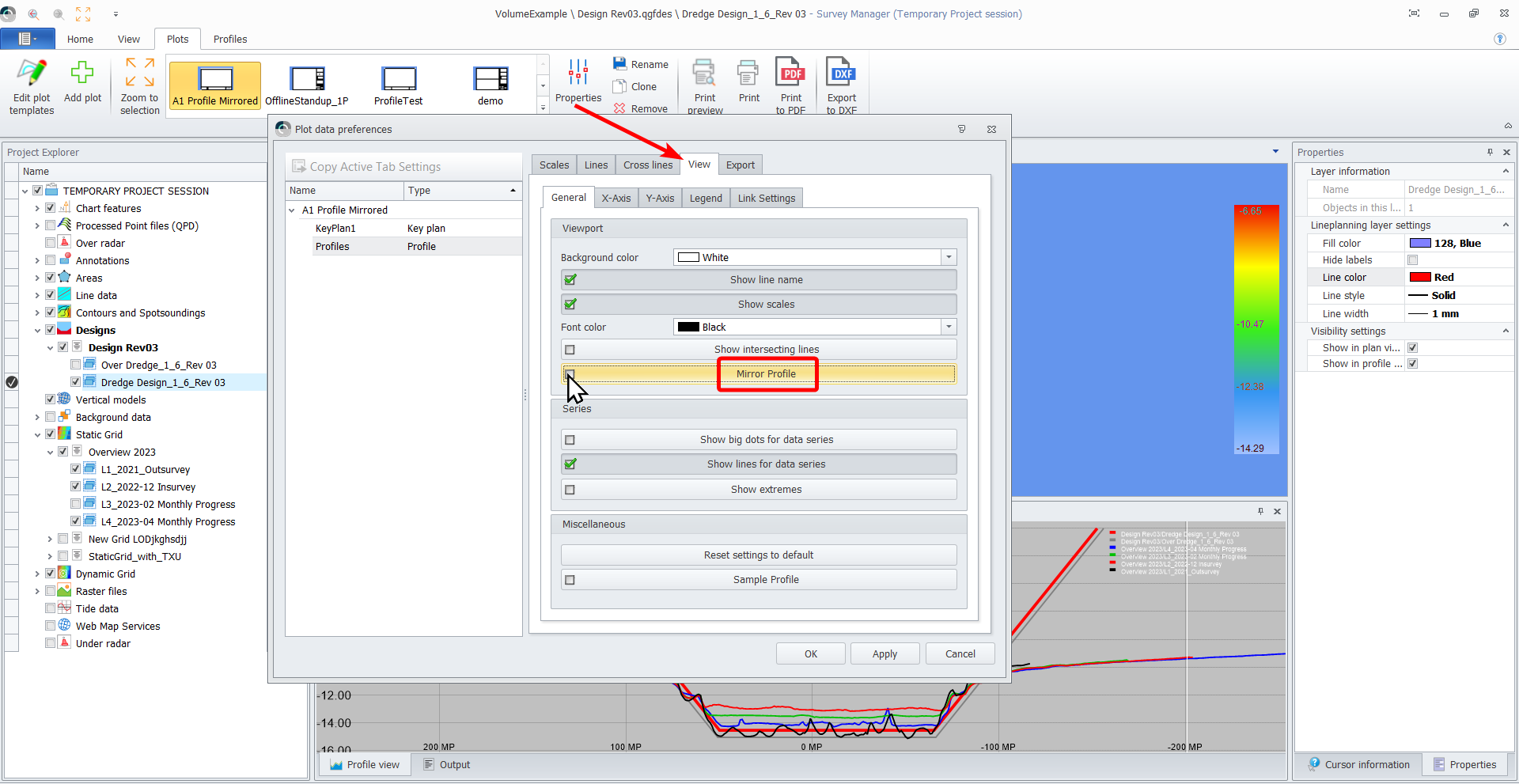Click the Apply button
1519x784 pixels.
(884, 654)
